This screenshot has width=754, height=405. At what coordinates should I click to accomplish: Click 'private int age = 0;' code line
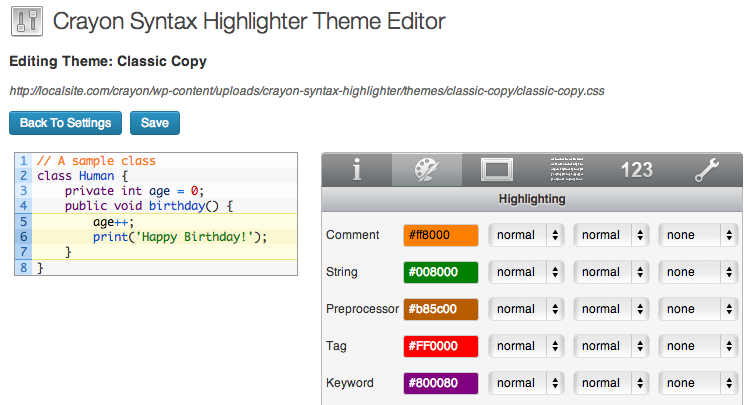pyautogui.click(x=135, y=191)
